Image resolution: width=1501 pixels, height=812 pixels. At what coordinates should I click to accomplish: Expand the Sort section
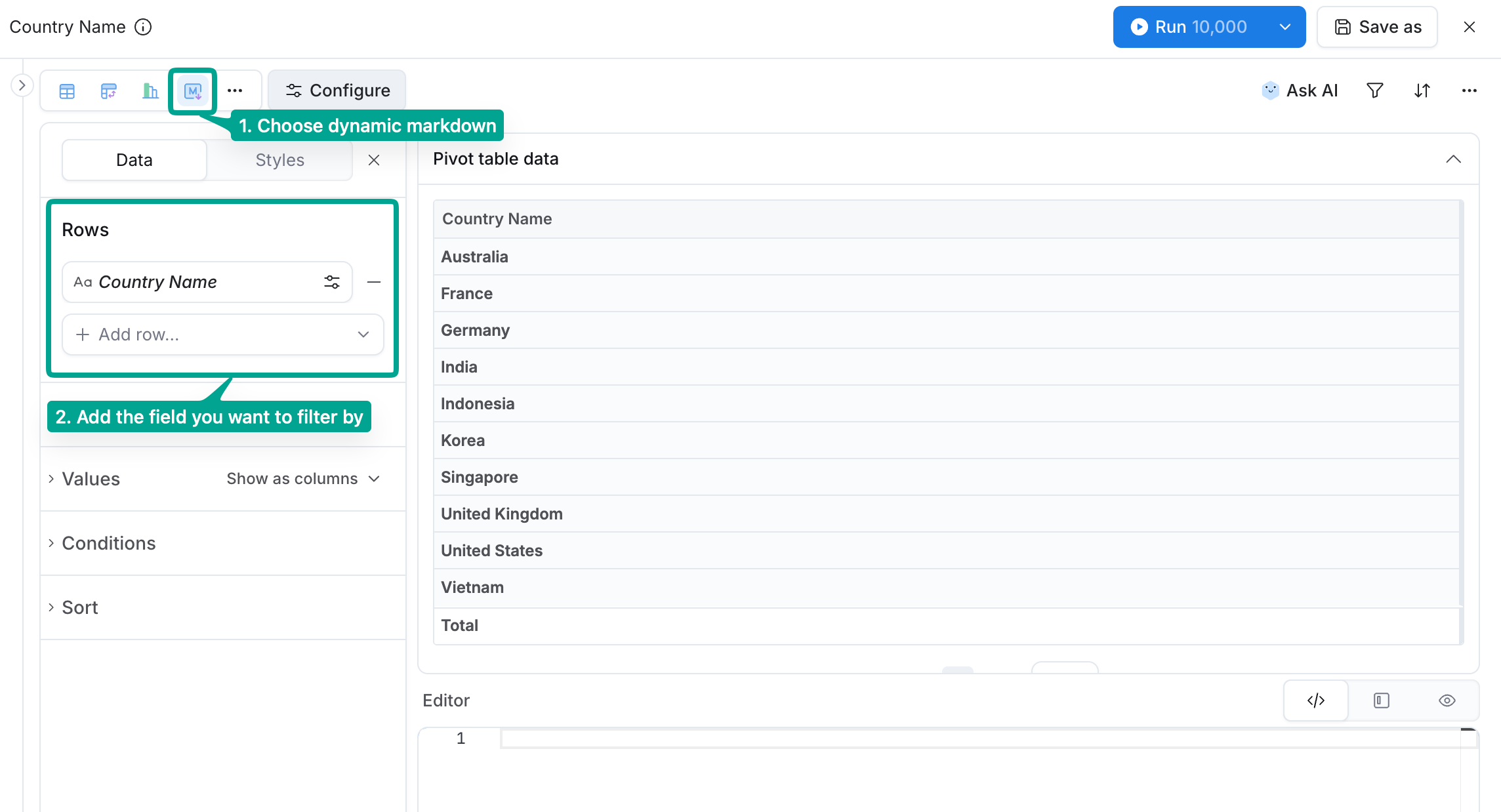73,607
